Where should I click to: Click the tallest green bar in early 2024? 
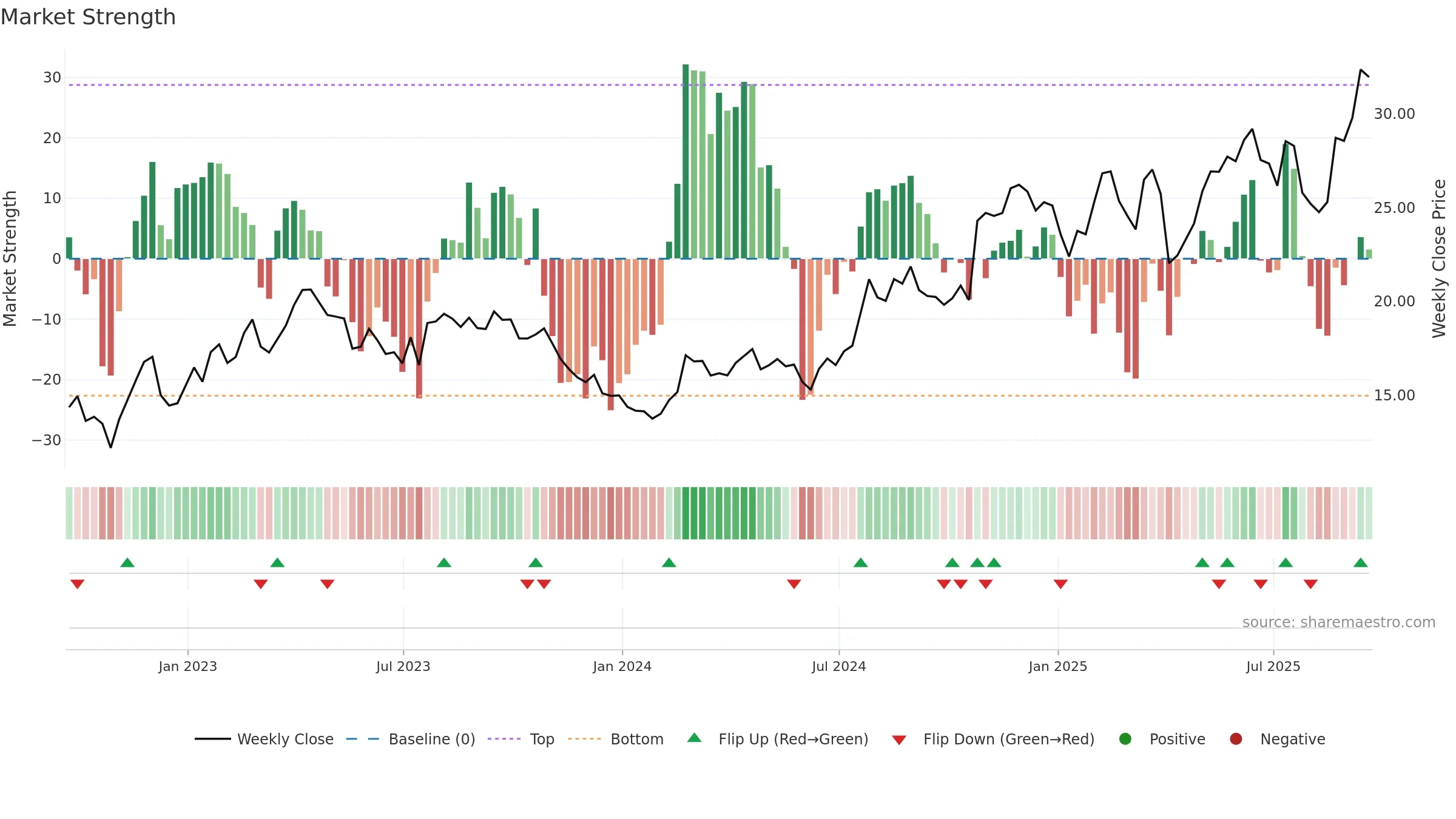click(x=686, y=161)
